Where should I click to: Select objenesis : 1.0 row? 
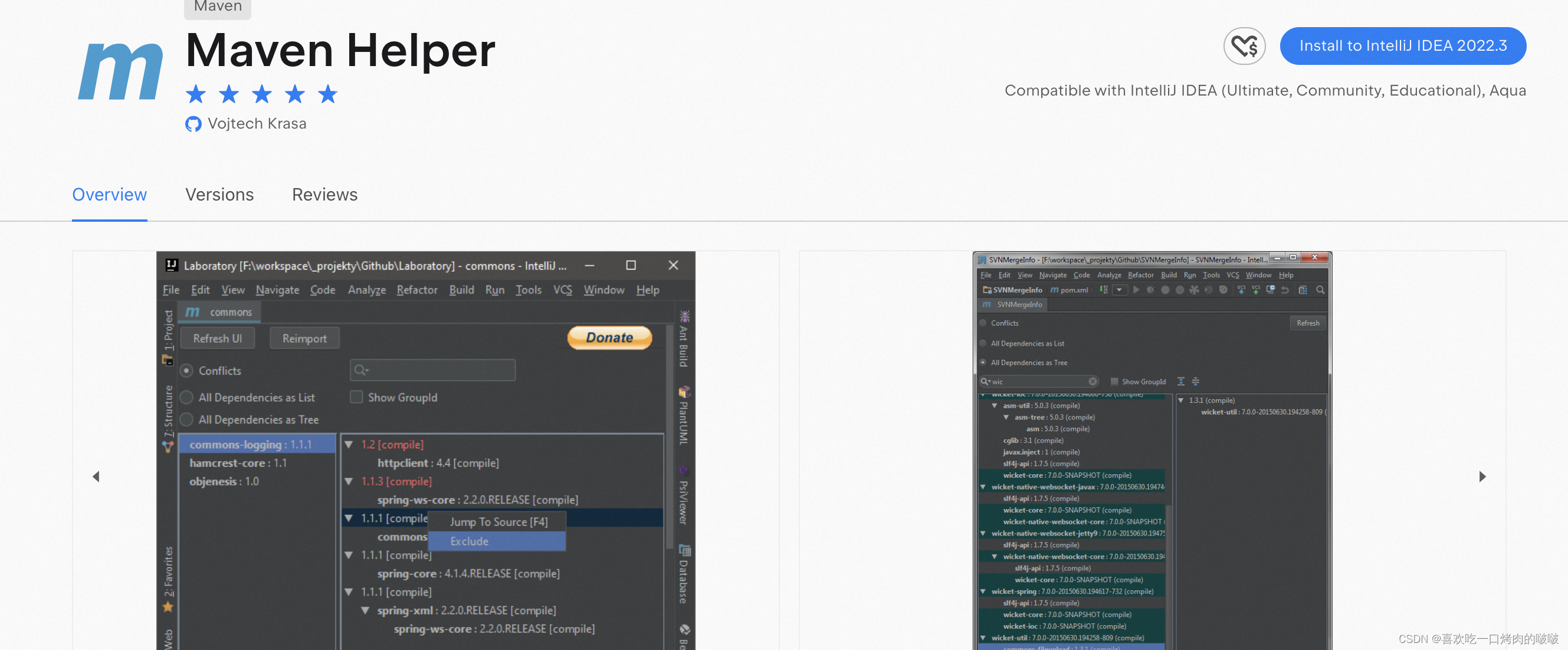(x=257, y=481)
